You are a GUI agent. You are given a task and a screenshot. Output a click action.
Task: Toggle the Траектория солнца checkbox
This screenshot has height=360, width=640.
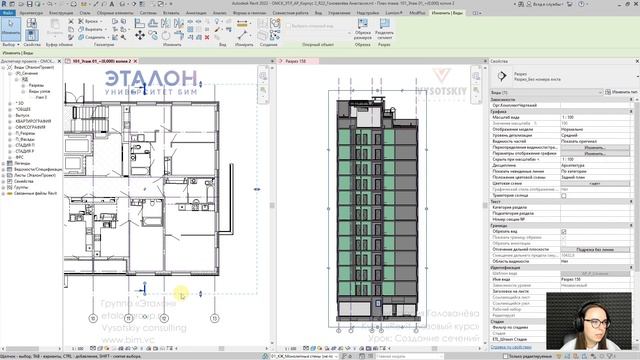coord(564,196)
